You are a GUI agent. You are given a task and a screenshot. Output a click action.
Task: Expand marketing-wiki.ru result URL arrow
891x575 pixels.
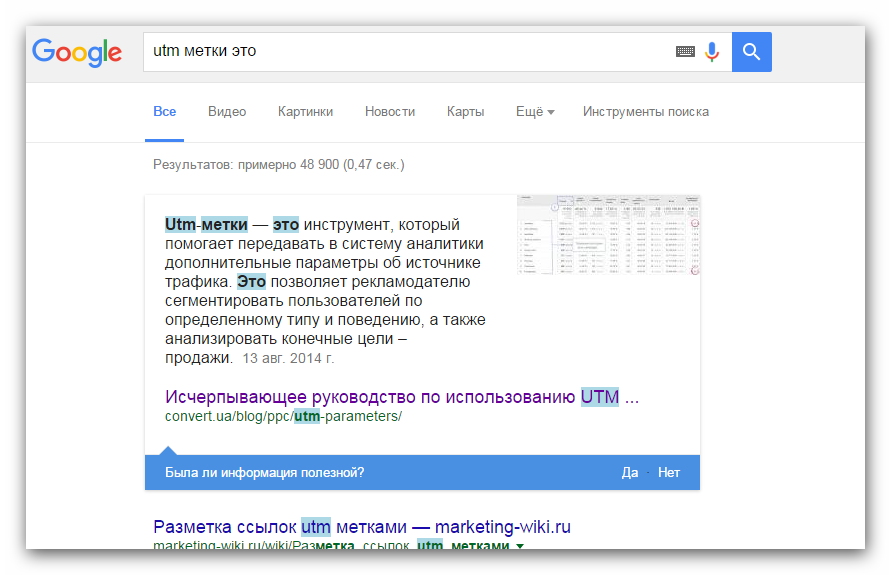click(x=519, y=546)
